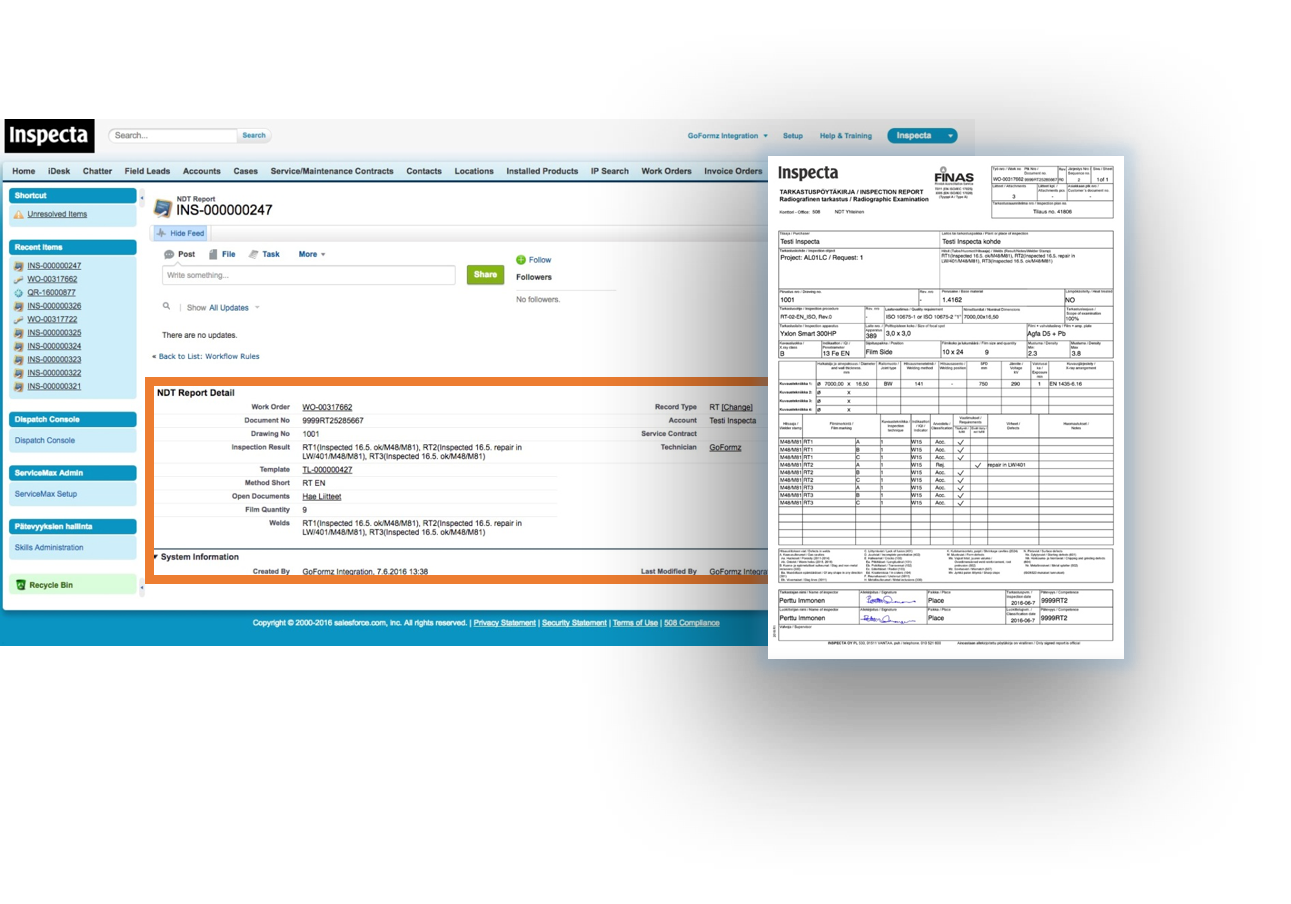
Task: Click the 'There are no updates.' message
Action: pyautogui.click(x=200, y=335)
